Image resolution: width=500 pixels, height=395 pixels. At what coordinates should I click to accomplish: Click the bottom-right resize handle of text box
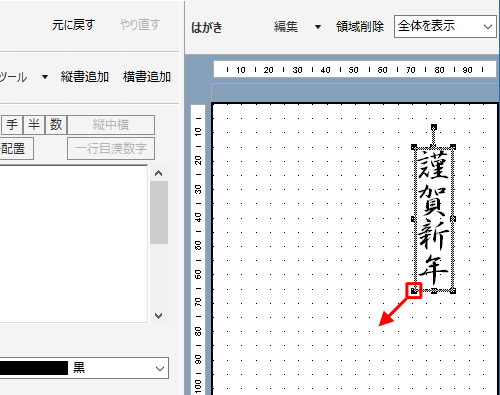(x=453, y=291)
